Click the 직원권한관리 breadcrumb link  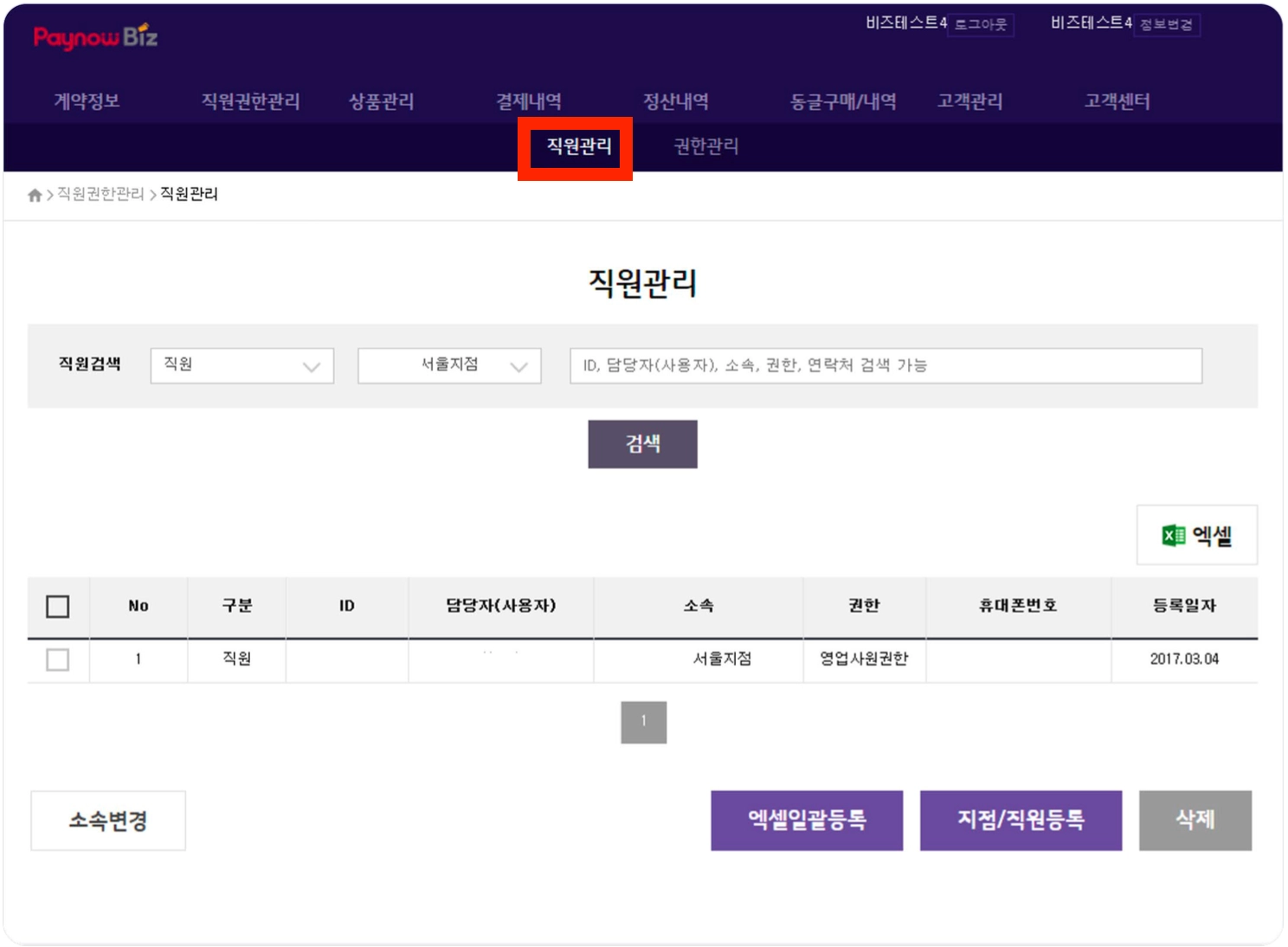pos(100,194)
